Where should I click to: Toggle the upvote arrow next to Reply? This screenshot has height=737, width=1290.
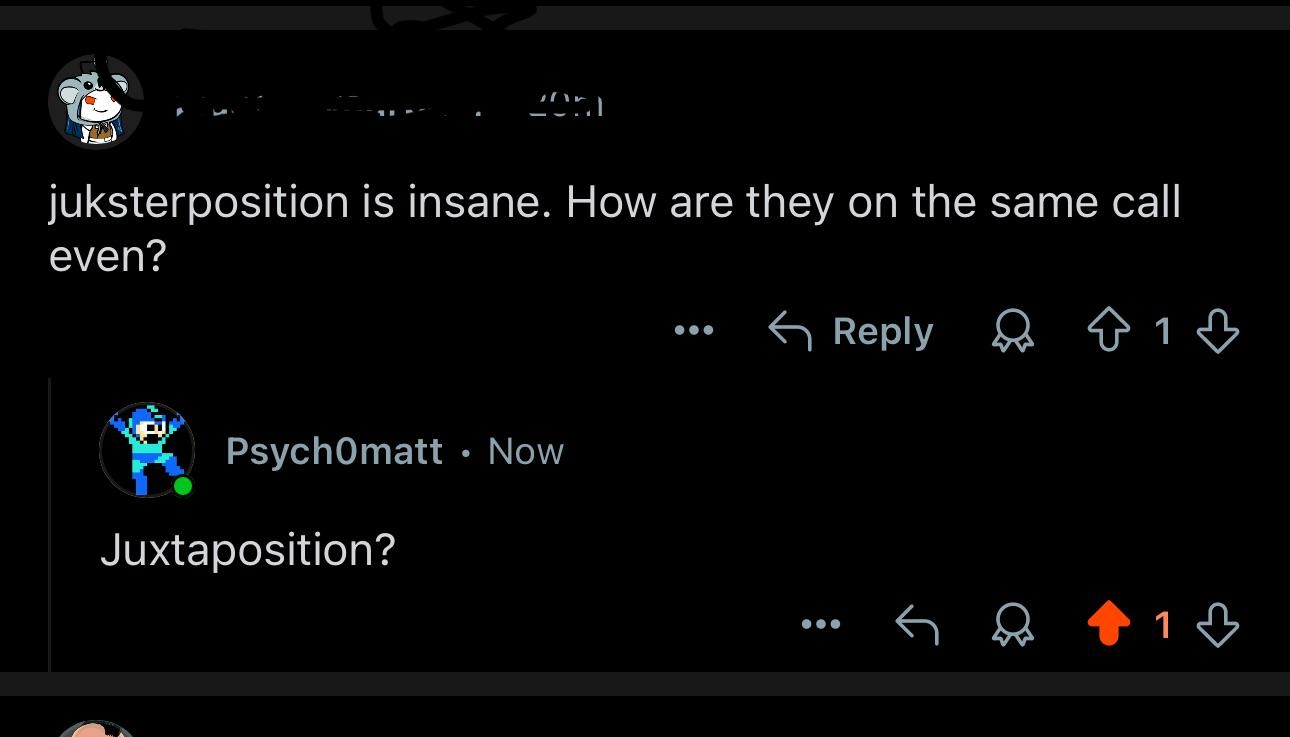(x=1108, y=331)
